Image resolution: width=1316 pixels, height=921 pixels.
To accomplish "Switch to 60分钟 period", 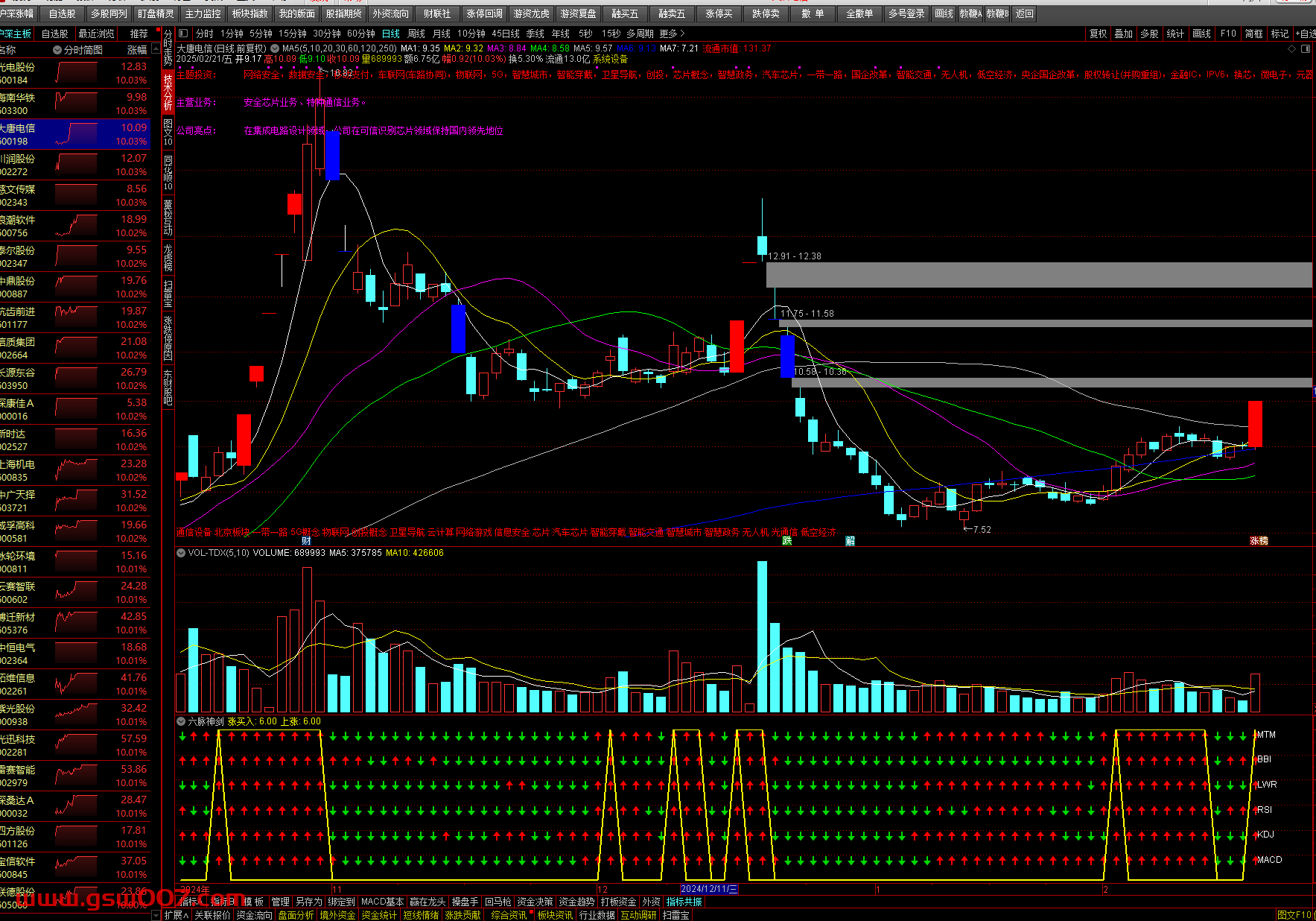I will tap(361, 34).
